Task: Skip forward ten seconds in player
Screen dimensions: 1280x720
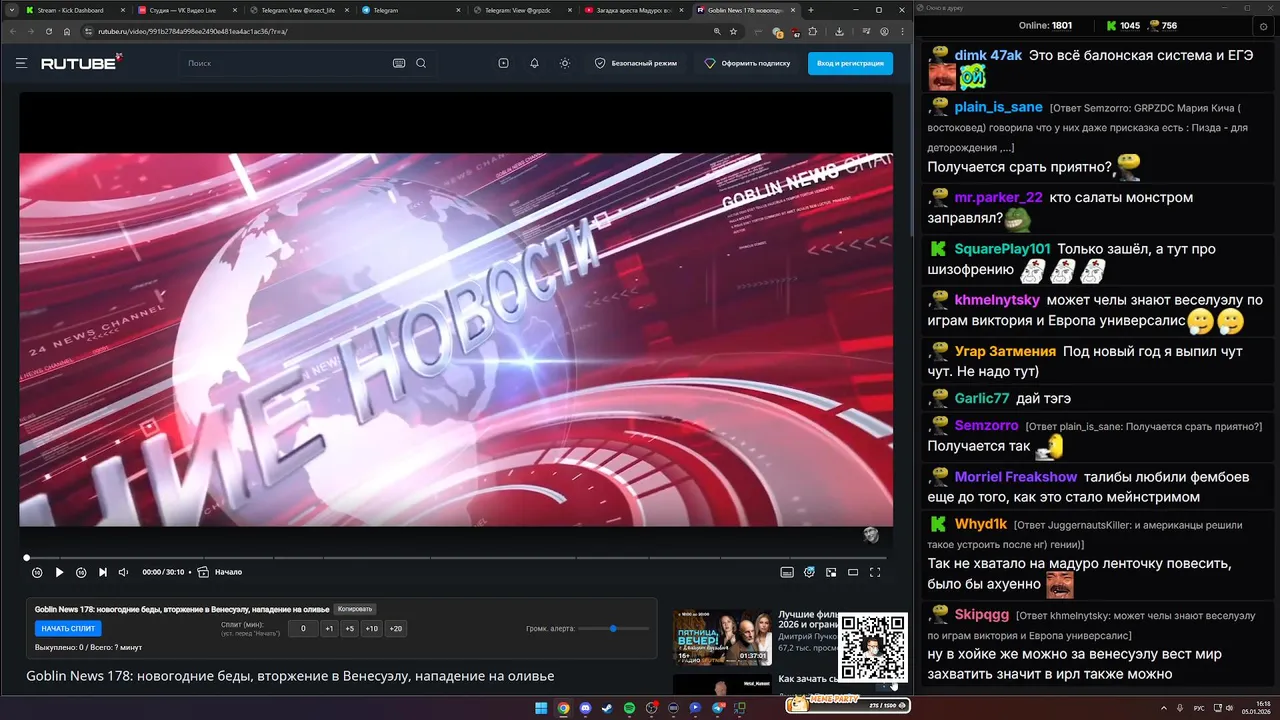Action: (x=81, y=572)
